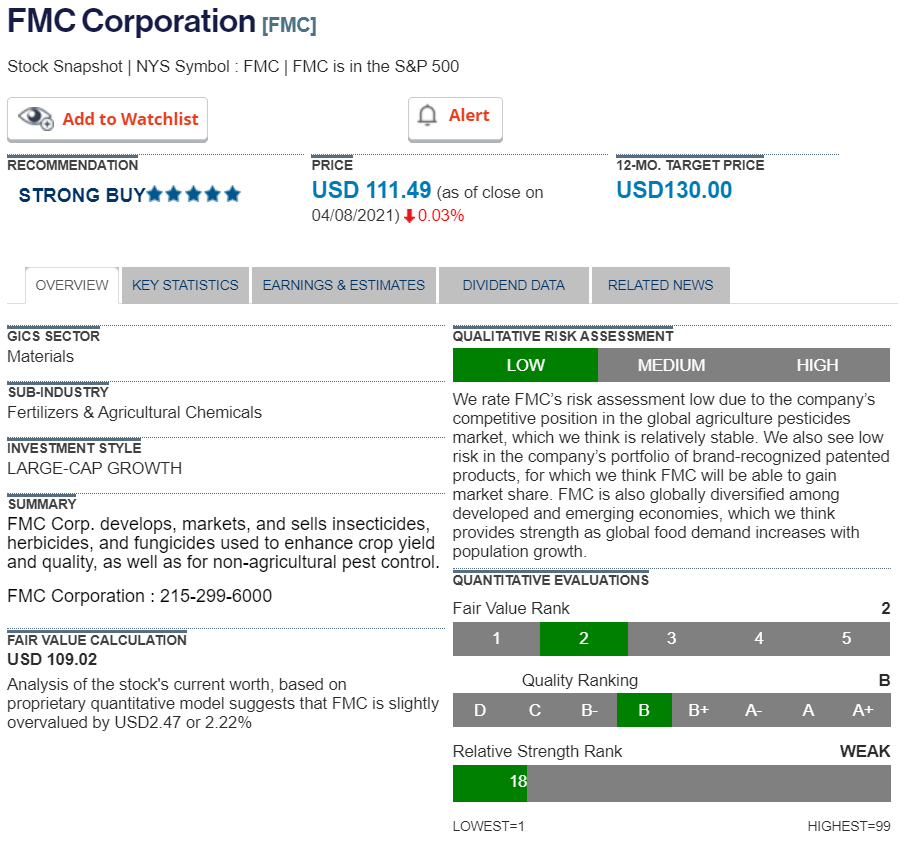907x854 pixels.
Task: Click the USD130.00 target price
Action: [x=674, y=190]
